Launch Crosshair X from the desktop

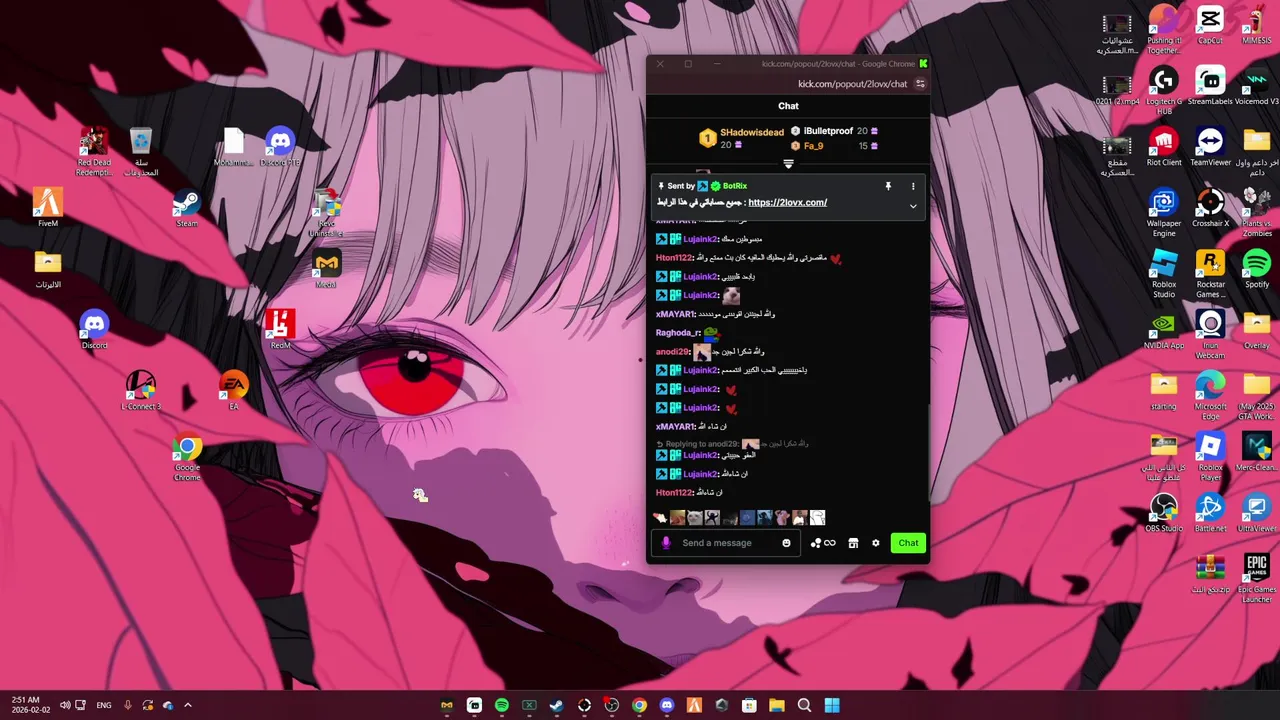[1210, 209]
